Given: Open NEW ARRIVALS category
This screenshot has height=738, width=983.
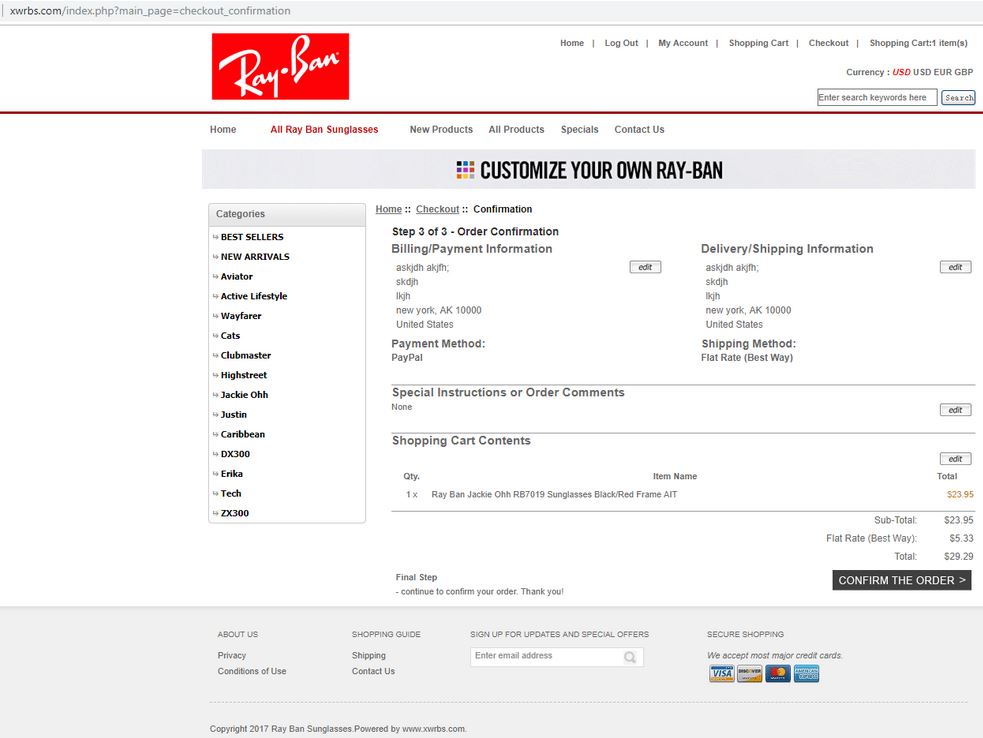Looking at the screenshot, I should tap(255, 257).
